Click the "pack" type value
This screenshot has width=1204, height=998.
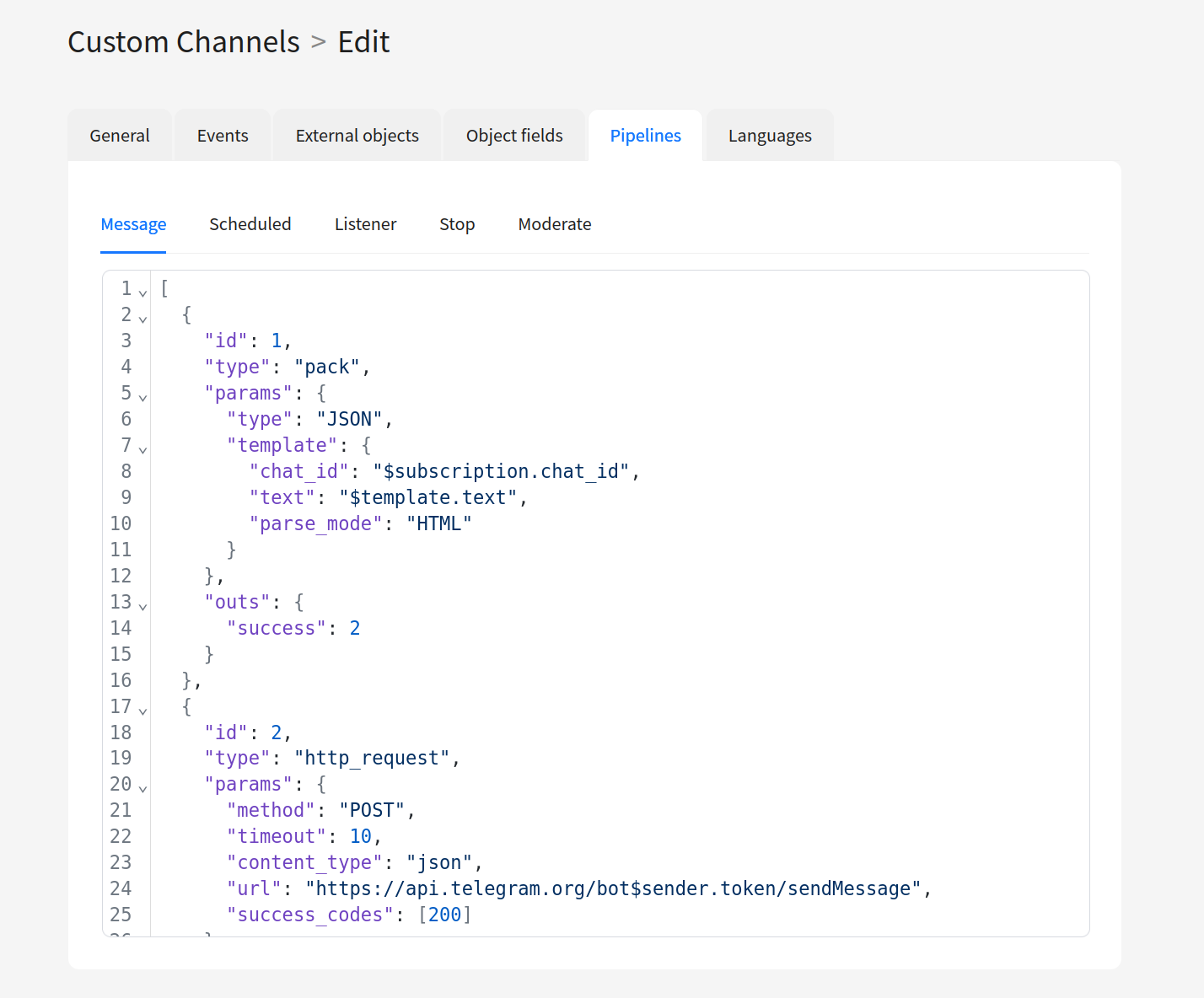327,367
